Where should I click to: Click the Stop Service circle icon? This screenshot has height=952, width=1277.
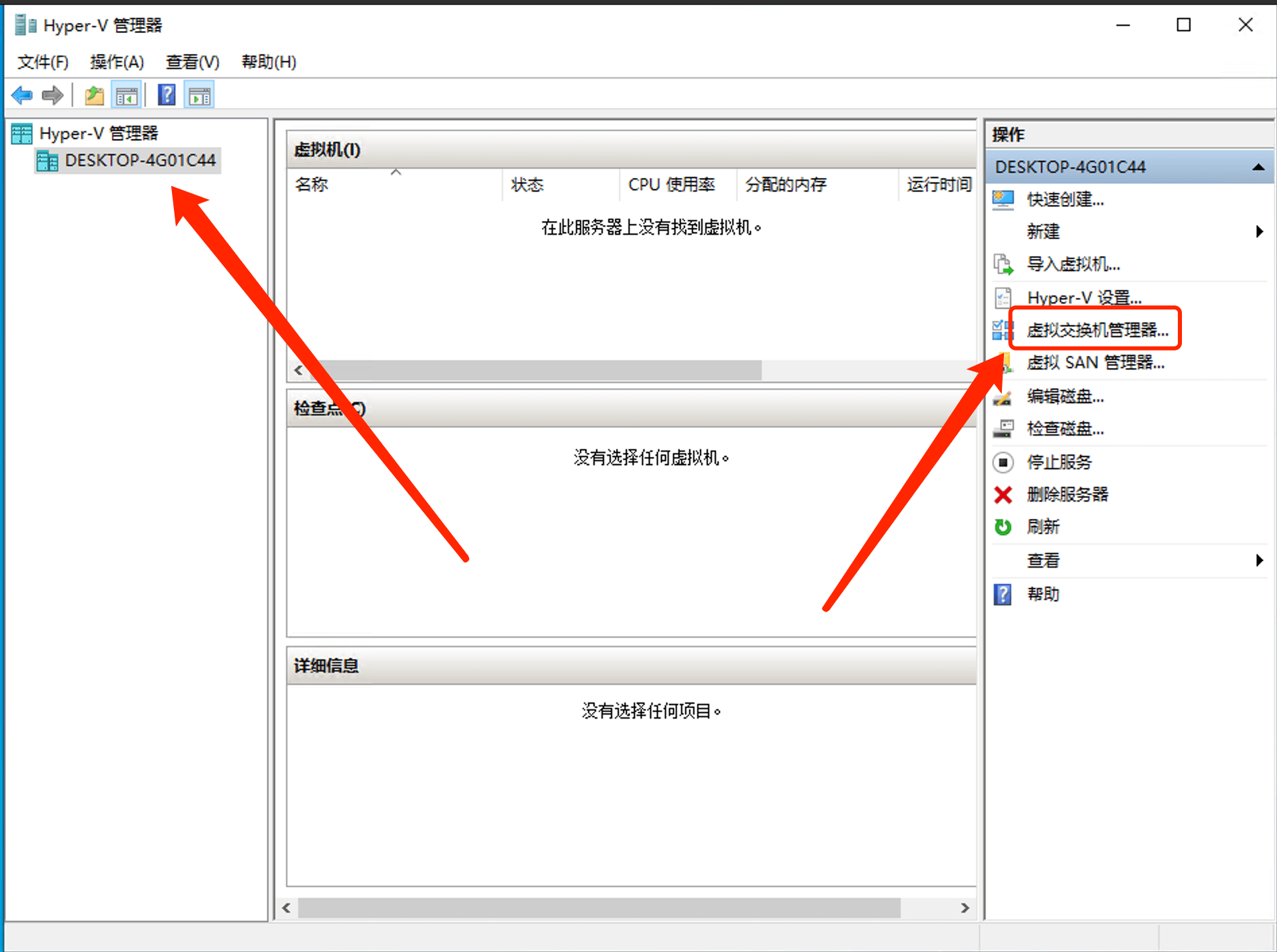pos(1003,463)
